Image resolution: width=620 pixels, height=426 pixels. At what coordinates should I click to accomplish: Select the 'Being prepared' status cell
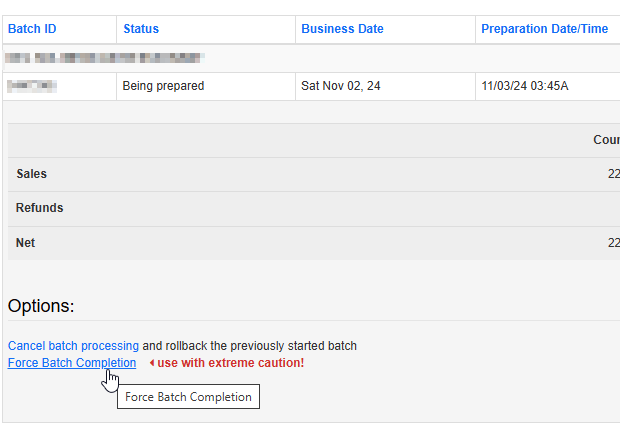(163, 86)
